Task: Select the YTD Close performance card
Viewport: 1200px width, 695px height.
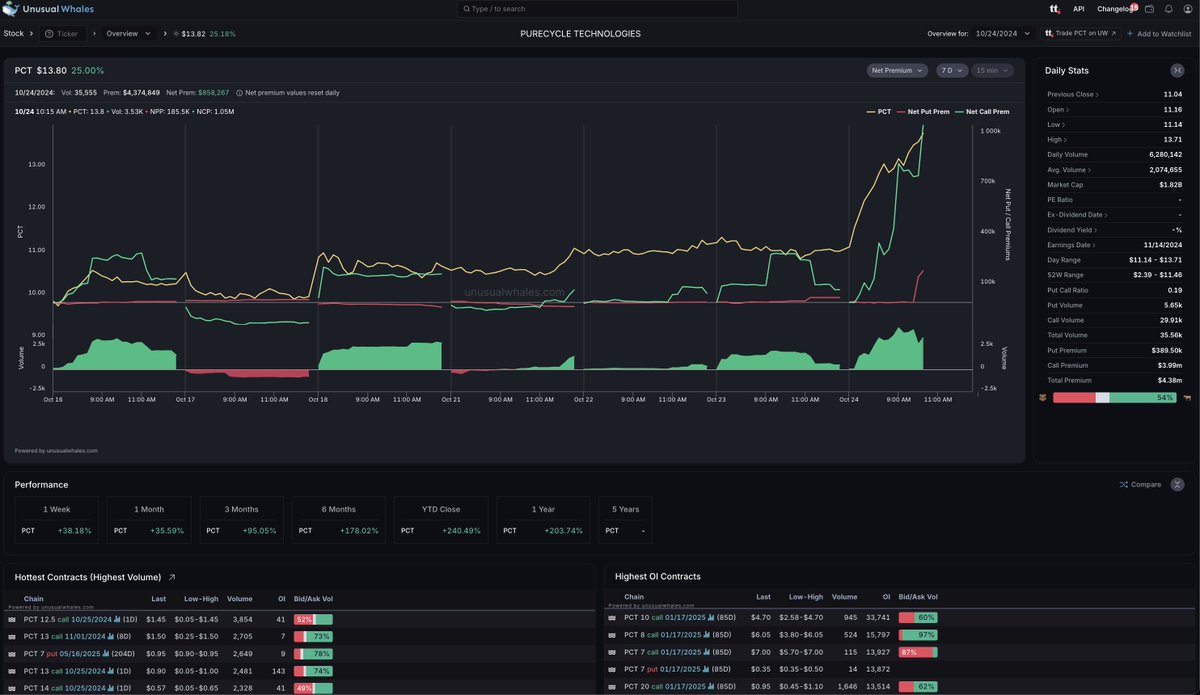Action: 441,521
